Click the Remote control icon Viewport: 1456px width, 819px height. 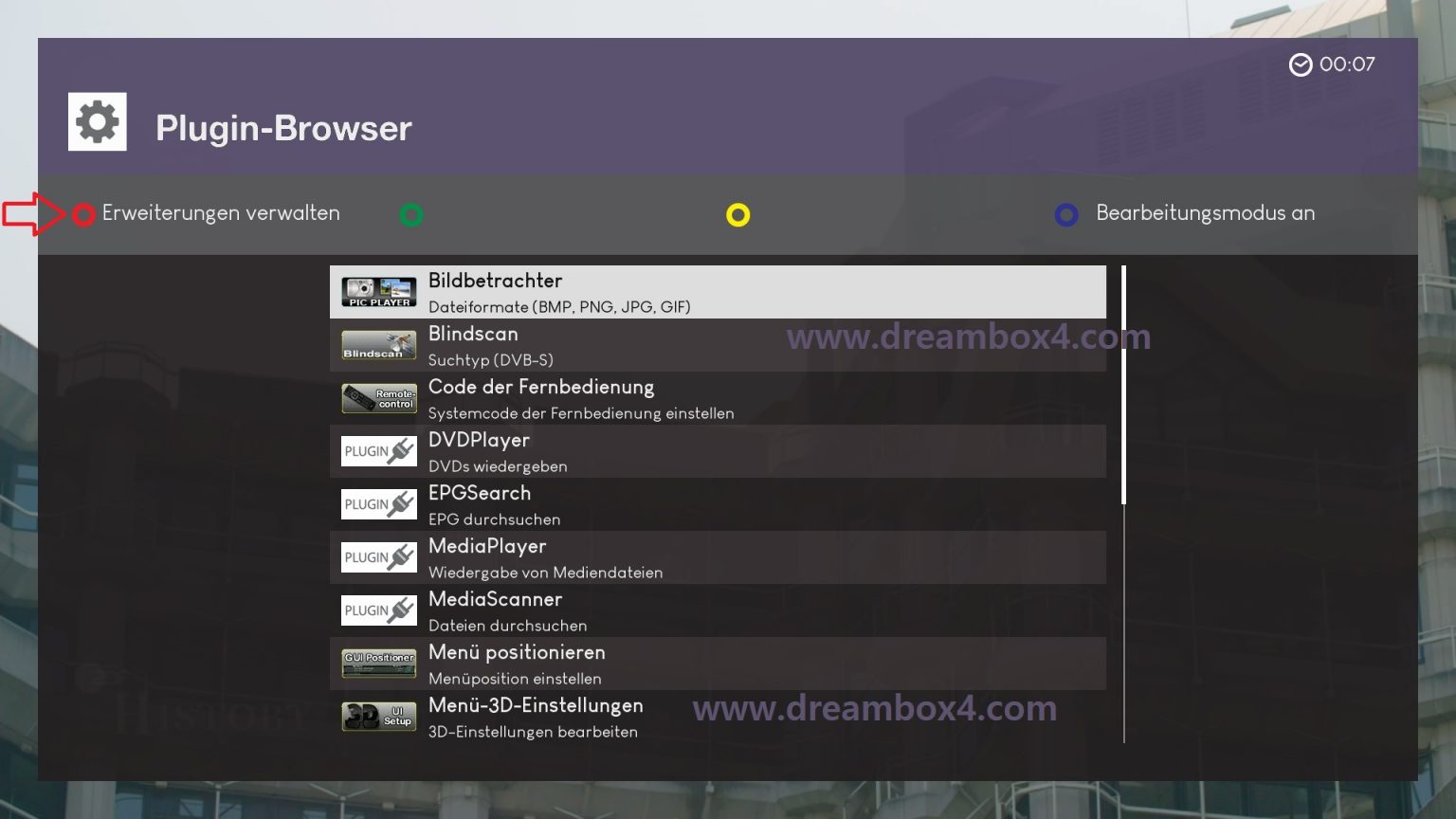click(379, 398)
